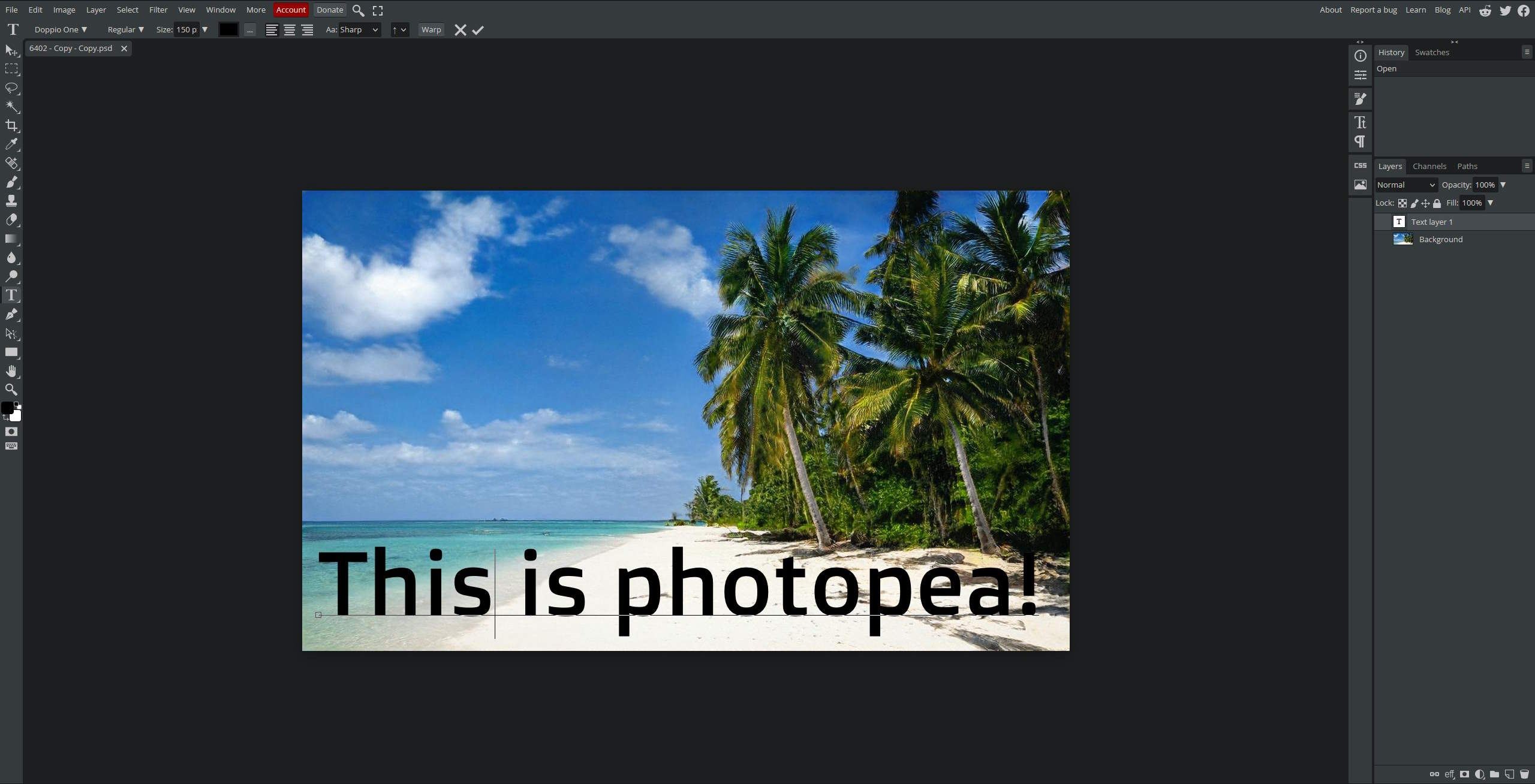Open the font size dropdown arrow

pyautogui.click(x=204, y=29)
